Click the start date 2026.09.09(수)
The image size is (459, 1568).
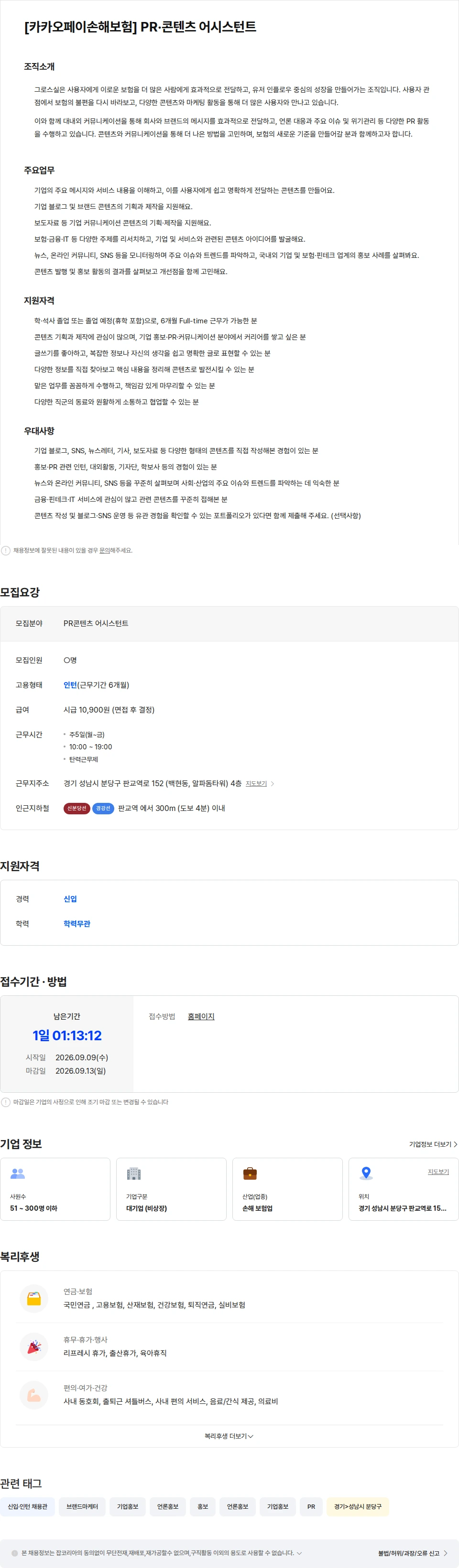[x=82, y=1057]
